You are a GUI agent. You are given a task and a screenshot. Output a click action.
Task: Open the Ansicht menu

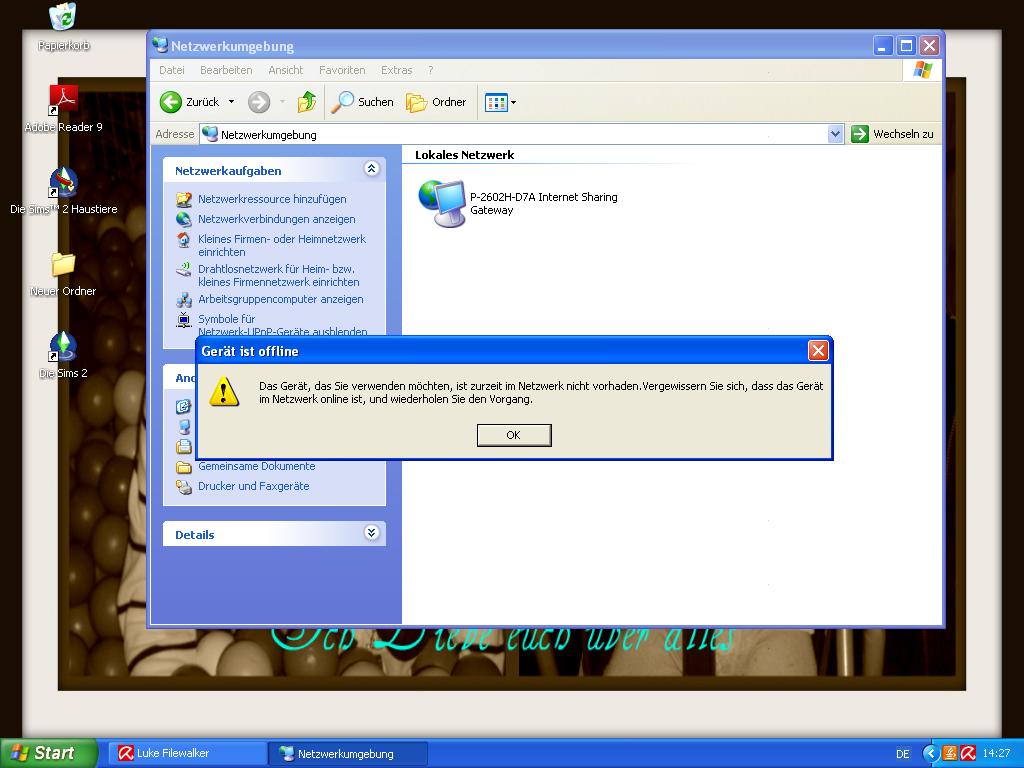[285, 70]
